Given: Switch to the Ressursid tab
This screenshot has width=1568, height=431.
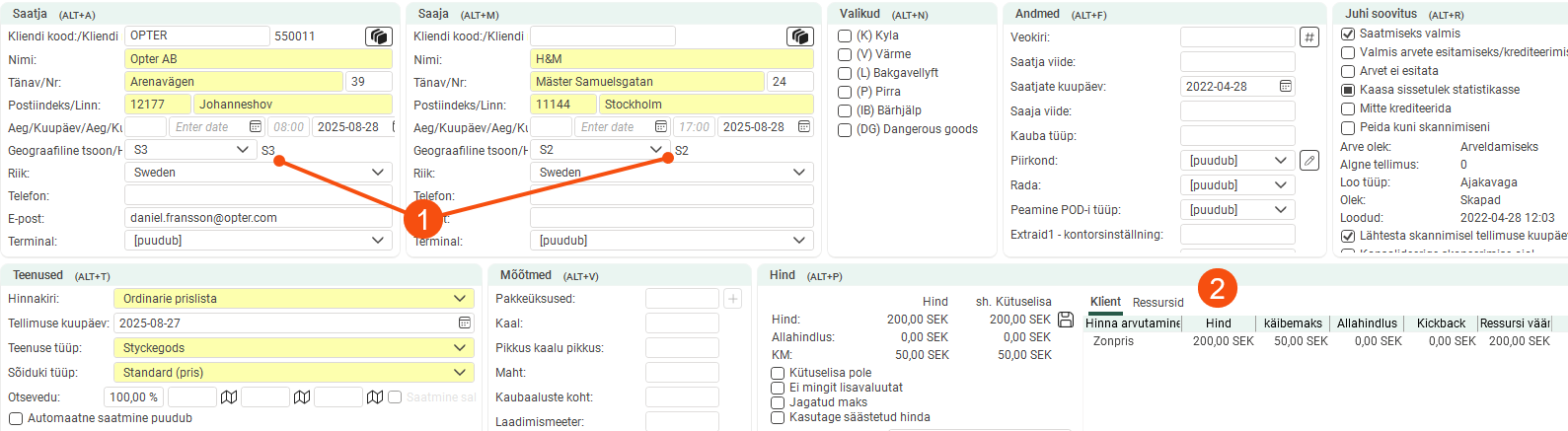Looking at the screenshot, I should point(1157,303).
